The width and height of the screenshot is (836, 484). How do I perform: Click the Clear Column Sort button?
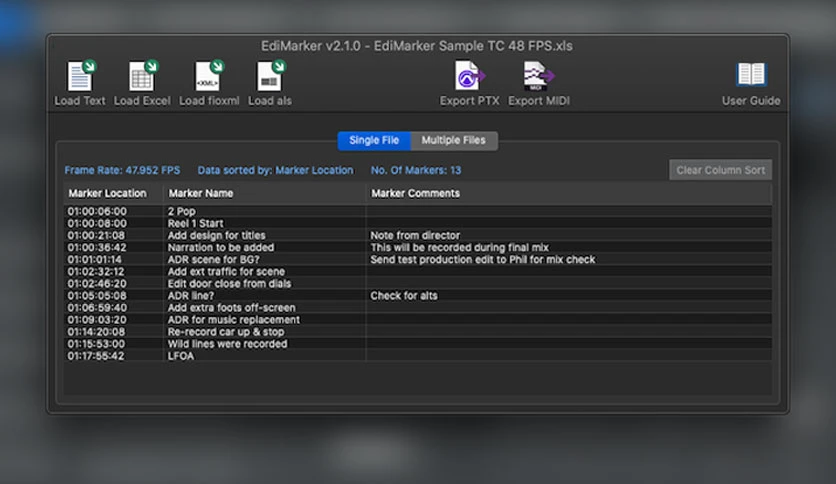(x=720, y=170)
